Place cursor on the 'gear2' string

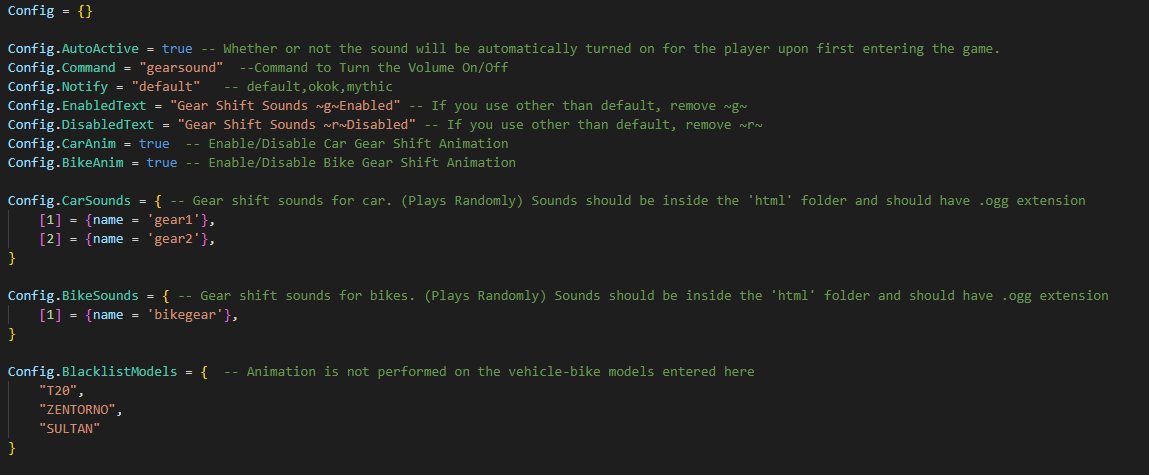click(181, 238)
